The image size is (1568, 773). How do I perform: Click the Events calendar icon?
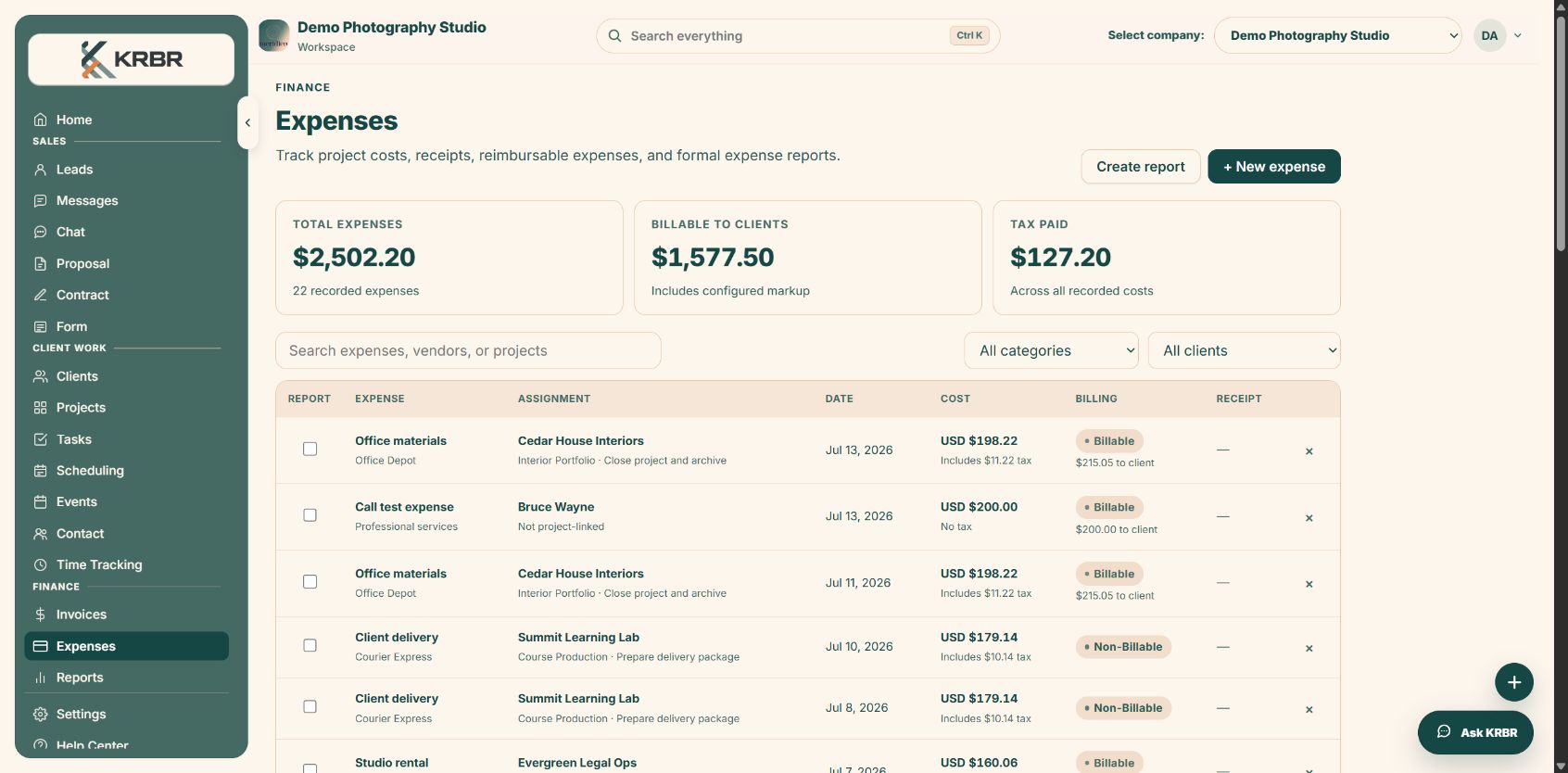41,502
